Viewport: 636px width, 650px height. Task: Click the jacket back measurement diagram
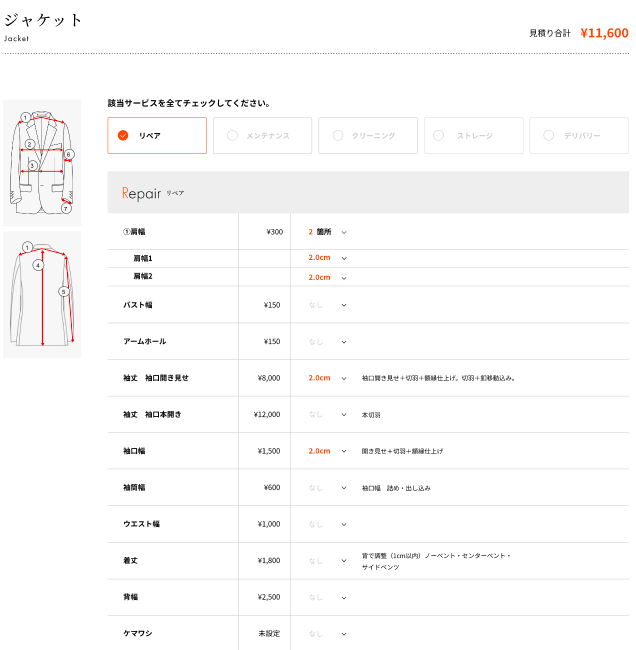pos(42,294)
